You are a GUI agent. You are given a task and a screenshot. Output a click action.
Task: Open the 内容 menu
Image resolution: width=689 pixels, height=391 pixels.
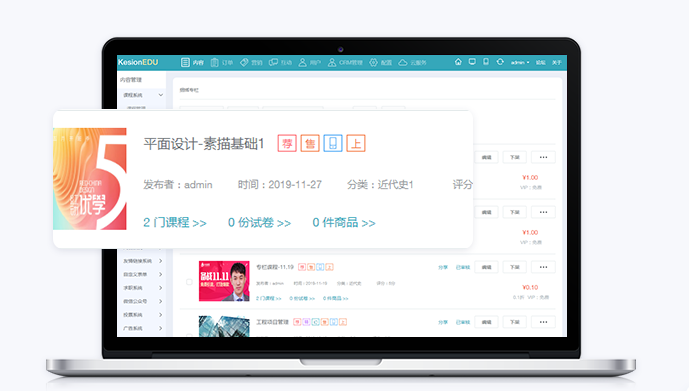pos(192,62)
